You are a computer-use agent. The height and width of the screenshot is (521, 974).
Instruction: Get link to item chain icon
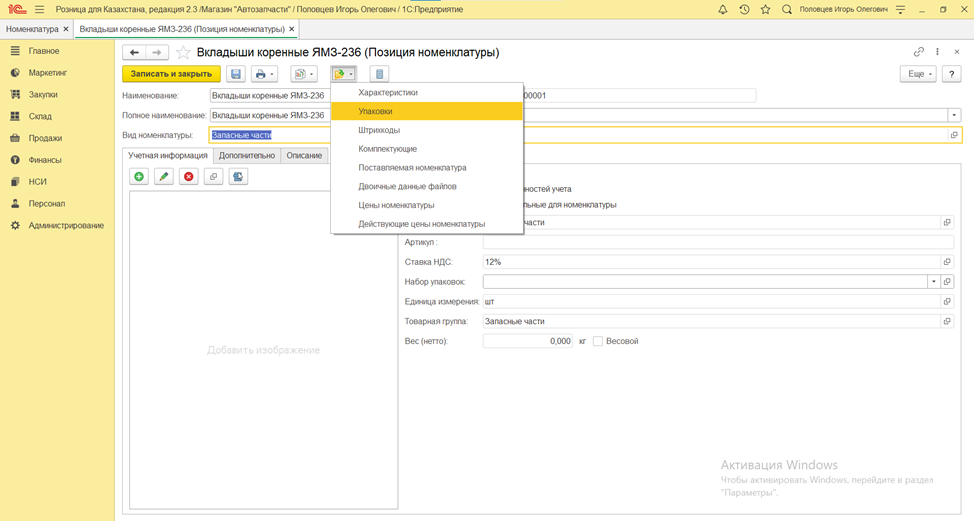tap(919, 52)
